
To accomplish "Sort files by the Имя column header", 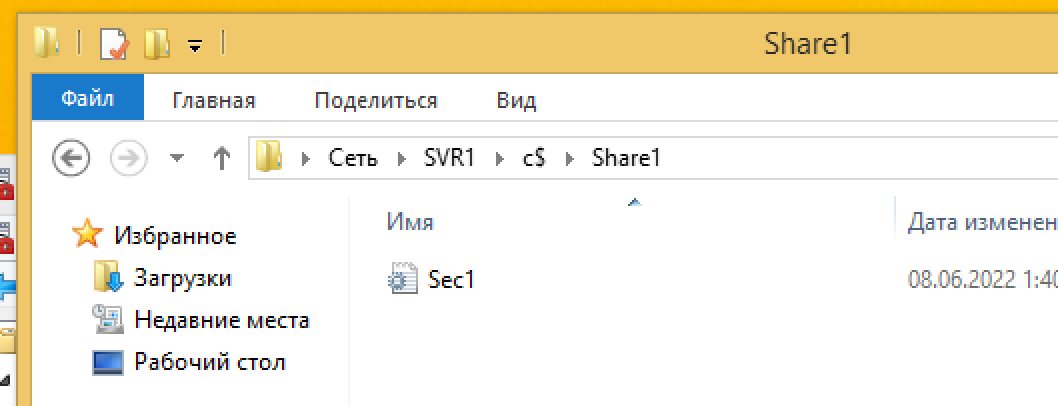I will (x=410, y=222).
